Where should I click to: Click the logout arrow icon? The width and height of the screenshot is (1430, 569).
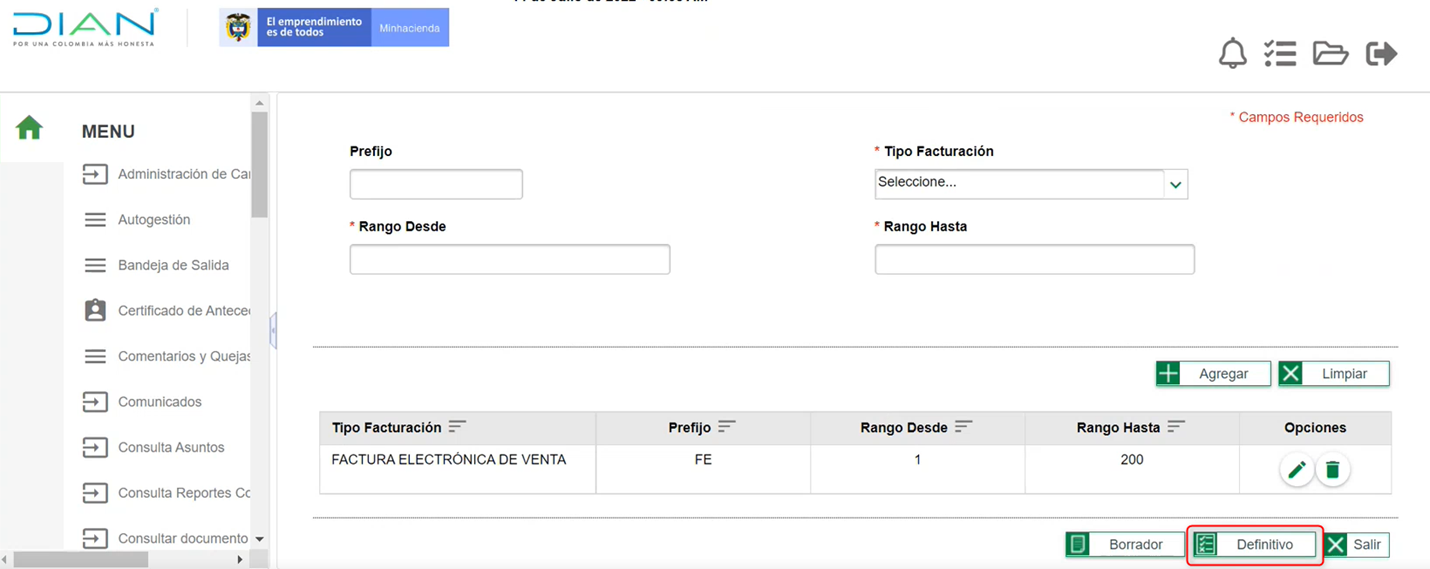click(1381, 53)
